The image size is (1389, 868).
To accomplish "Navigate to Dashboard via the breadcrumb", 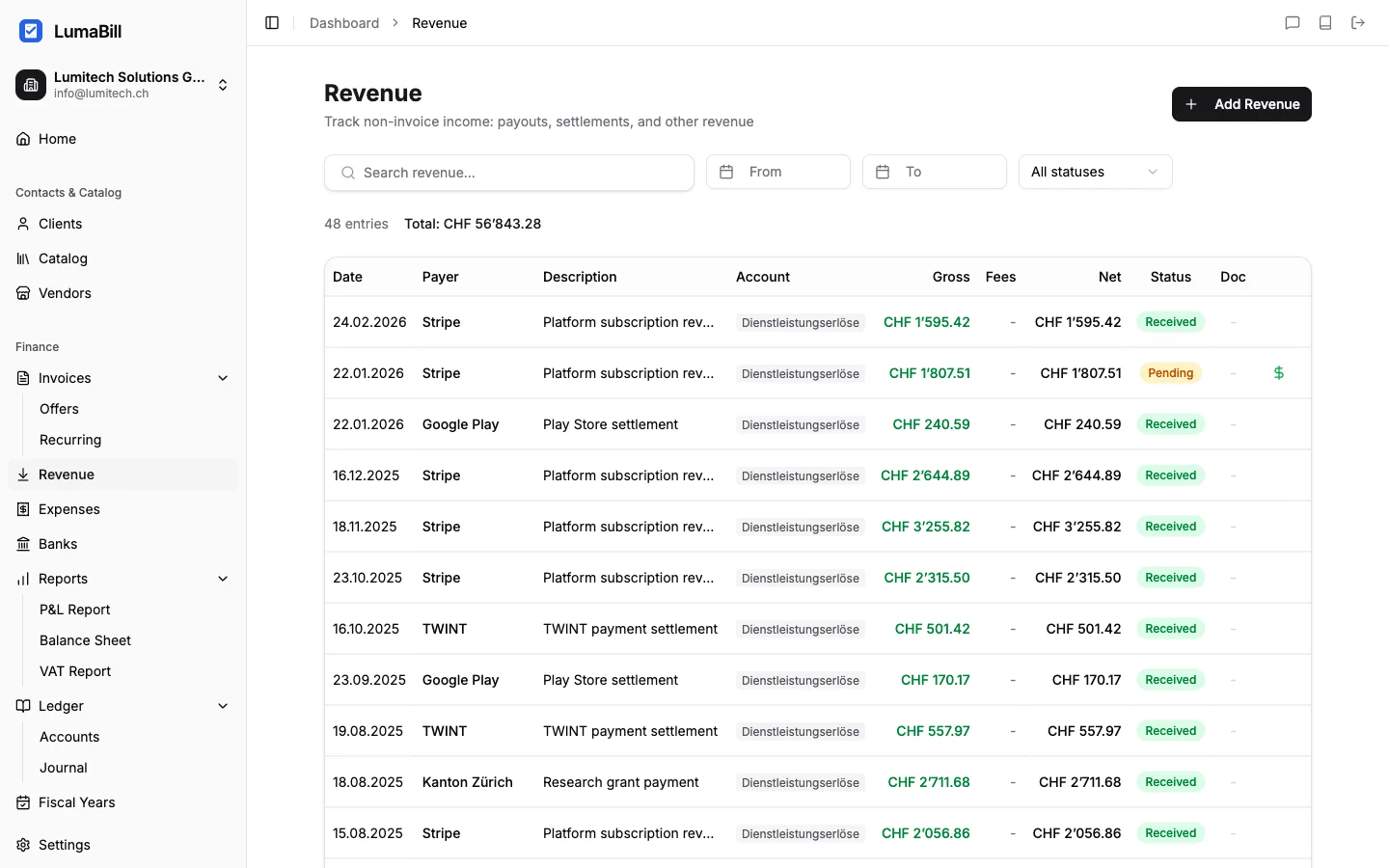I will (344, 22).
